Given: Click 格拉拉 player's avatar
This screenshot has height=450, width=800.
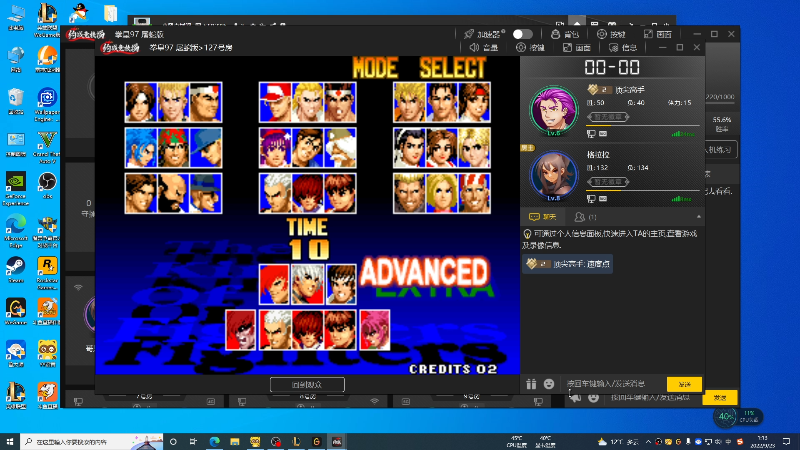Looking at the screenshot, I should (x=554, y=176).
